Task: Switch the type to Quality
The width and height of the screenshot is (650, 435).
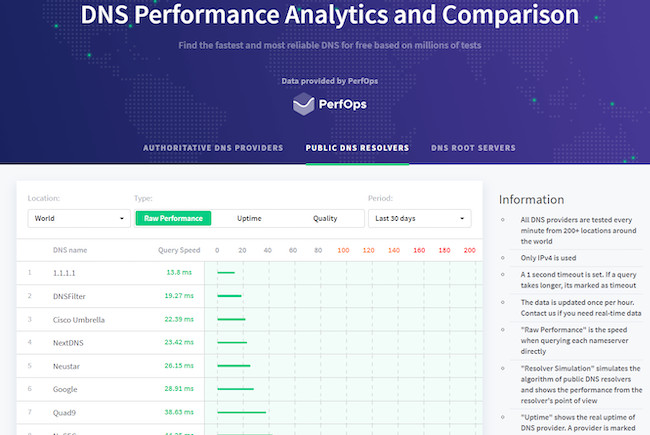Action: (x=325, y=218)
